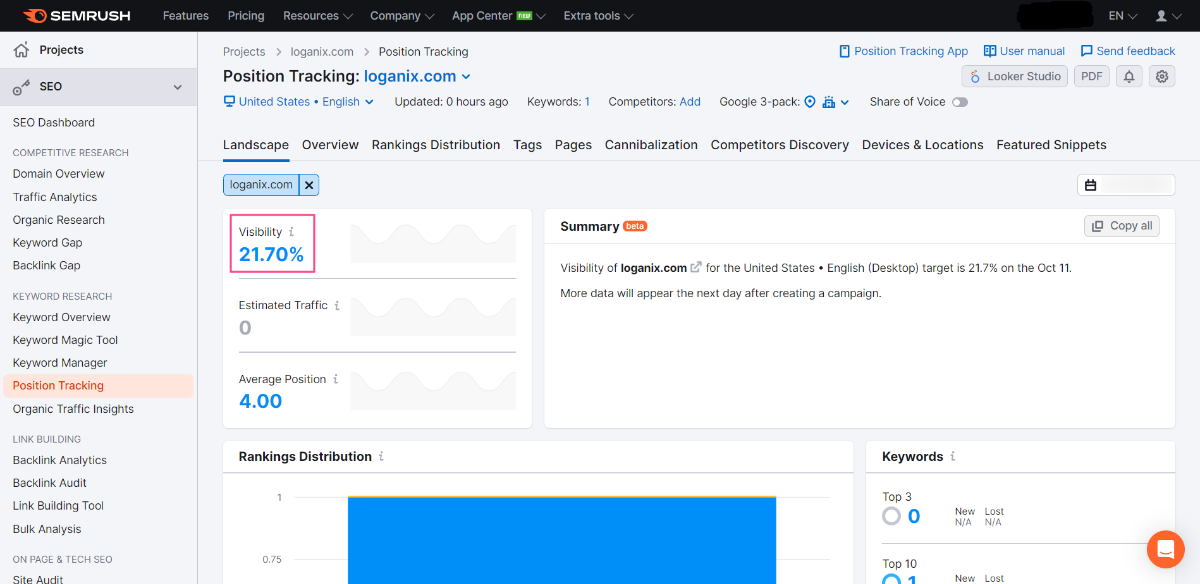This screenshot has width=1200, height=584.
Task: Open the settings gear icon
Action: 1161,76
